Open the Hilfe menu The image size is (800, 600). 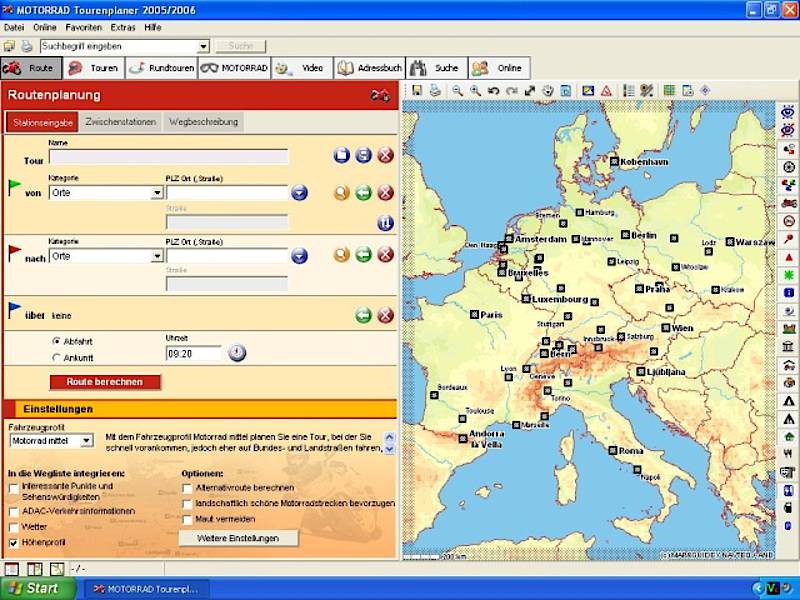[153, 28]
